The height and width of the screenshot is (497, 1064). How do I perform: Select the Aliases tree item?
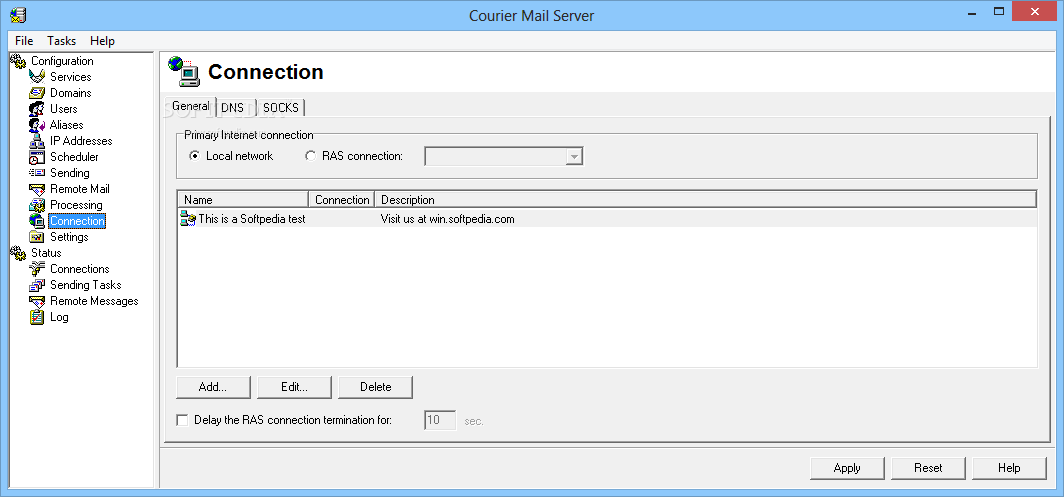[x=66, y=125]
